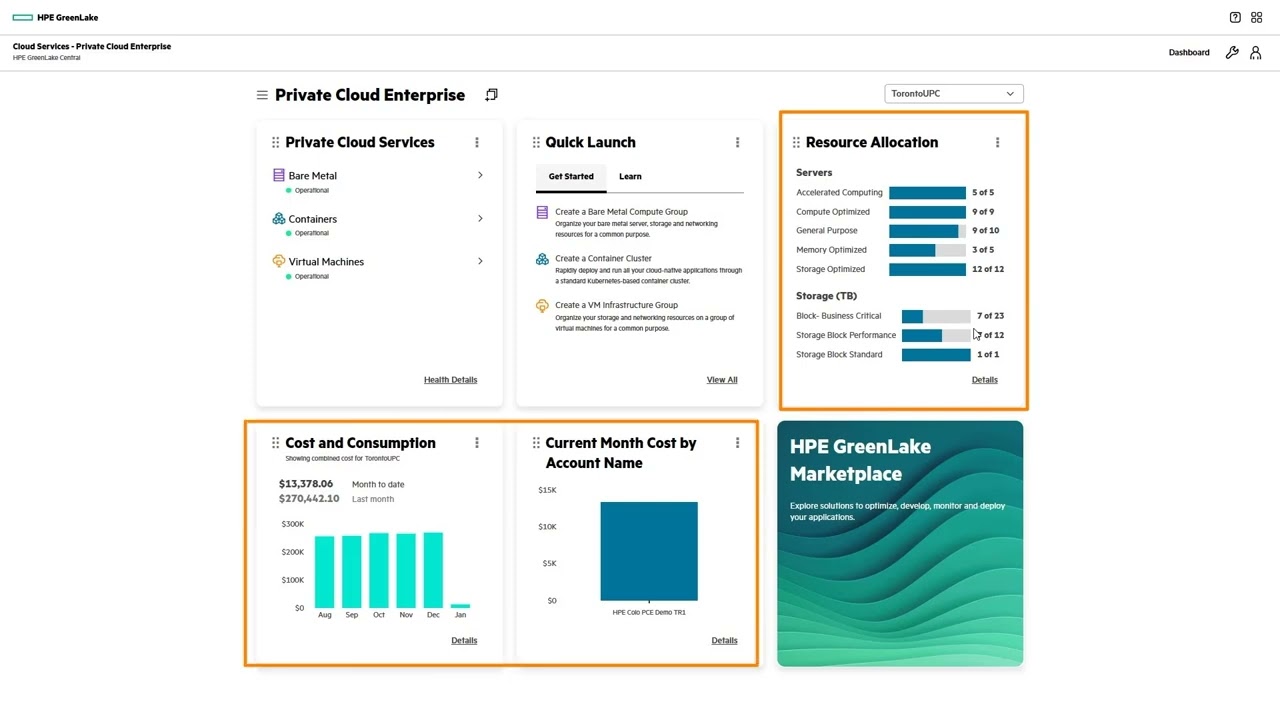This screenshot has height=720, width=1280.
Task: Click the Aug bar in cost chart
Action: 325,572
